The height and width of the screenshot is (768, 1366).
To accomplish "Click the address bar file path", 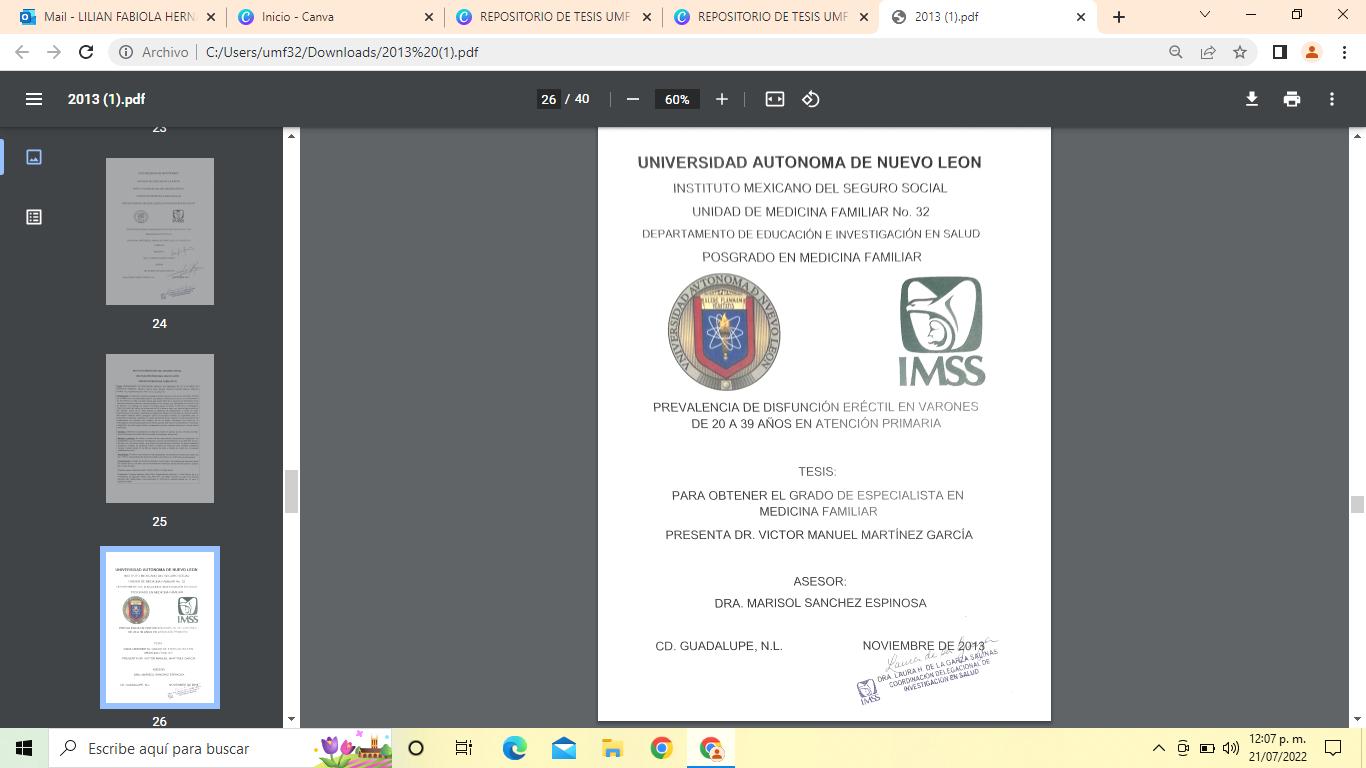I will coord(342,52).
